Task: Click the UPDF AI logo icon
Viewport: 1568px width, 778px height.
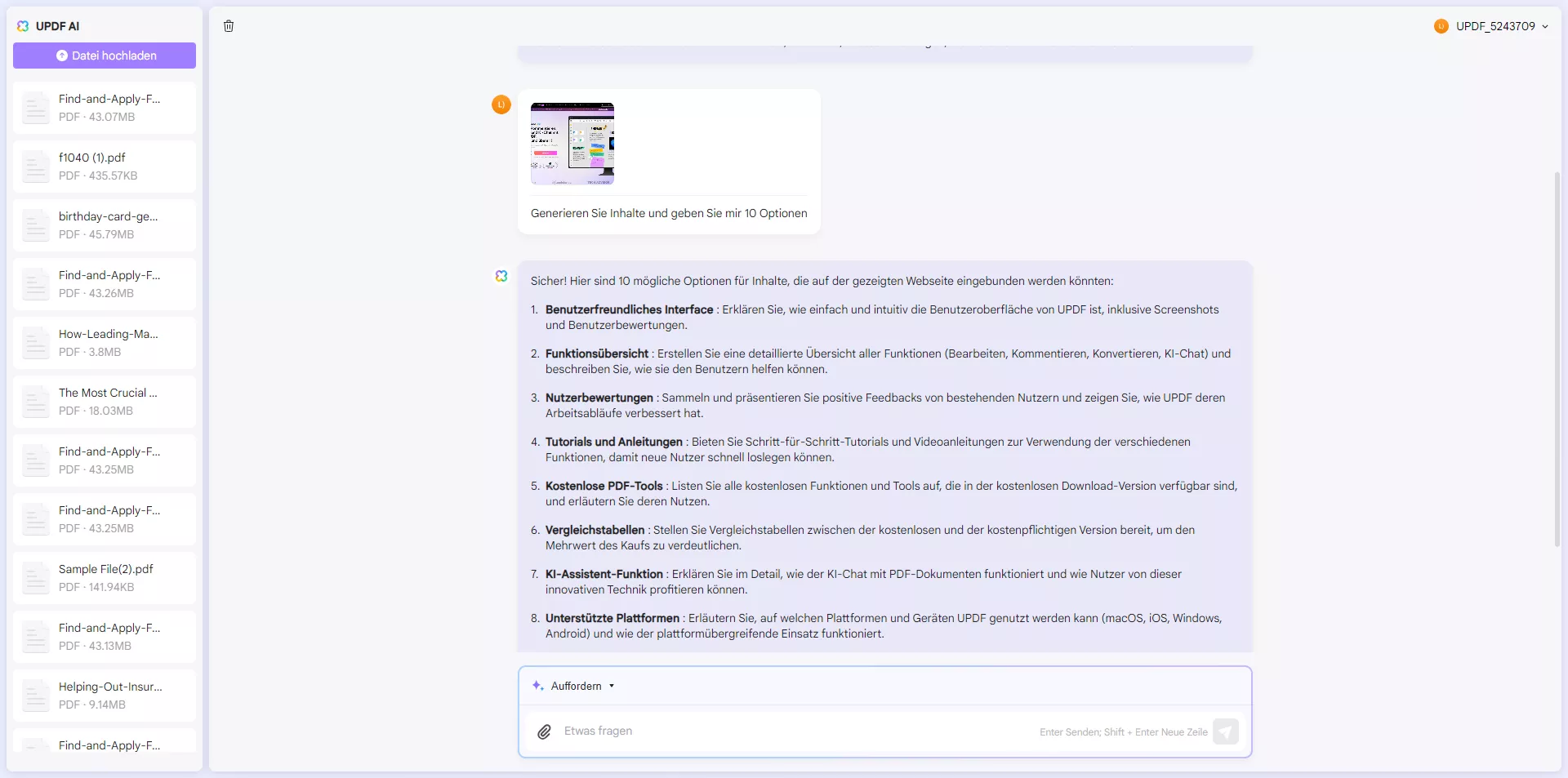Action: (x=23, y=26)
